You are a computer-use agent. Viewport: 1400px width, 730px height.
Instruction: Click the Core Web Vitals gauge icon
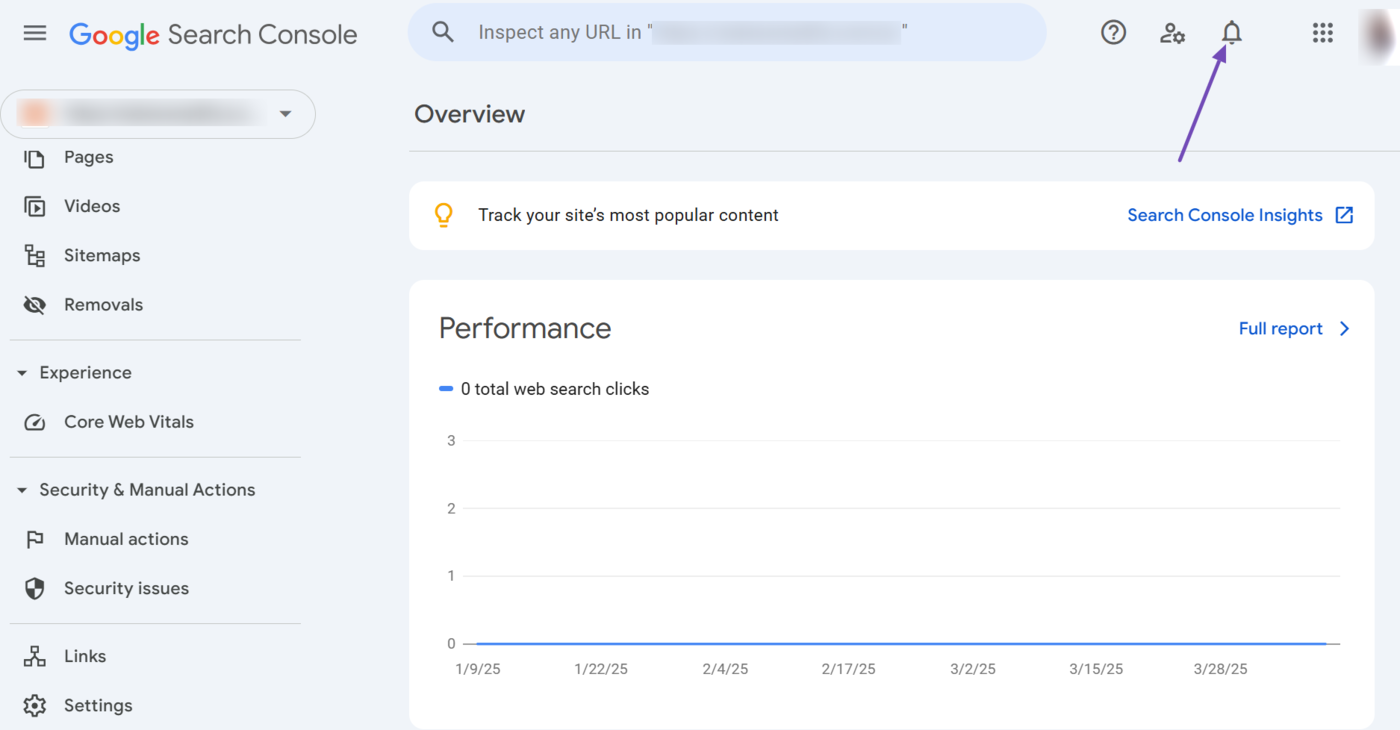click(x=35, y=422)
